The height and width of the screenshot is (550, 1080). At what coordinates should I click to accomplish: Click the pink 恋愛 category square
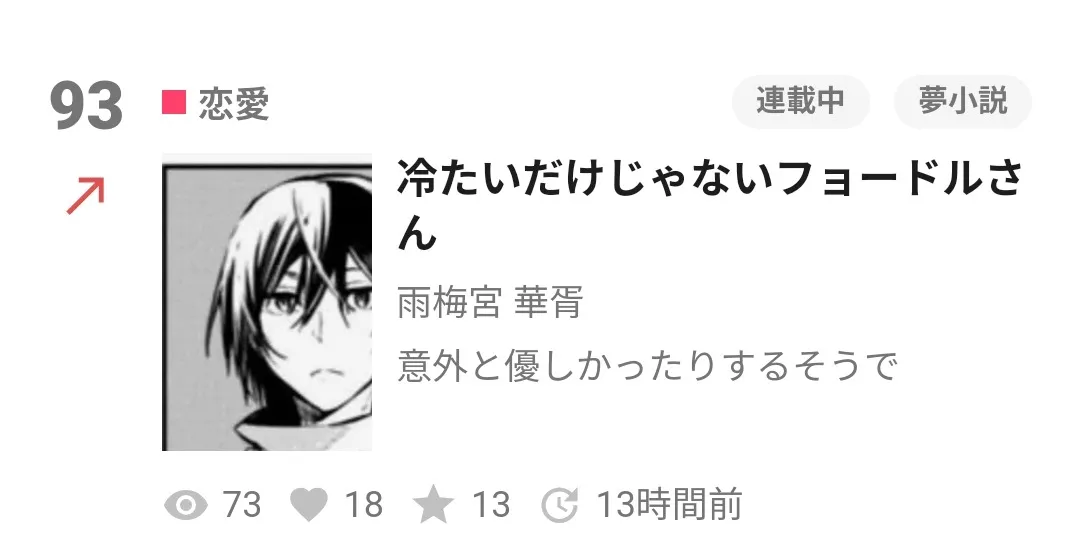(x=174, y=102)
